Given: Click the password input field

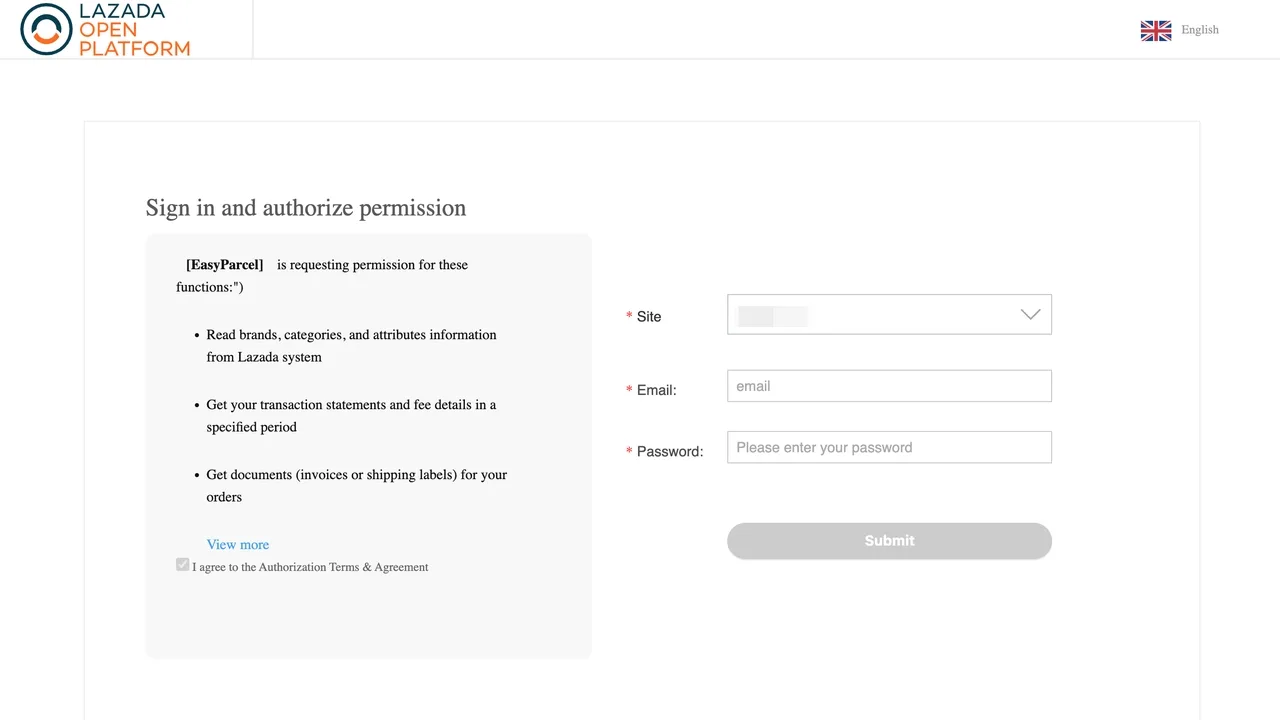Looking at the screenshot, I should pyautogui.click(x=889, y=447).
